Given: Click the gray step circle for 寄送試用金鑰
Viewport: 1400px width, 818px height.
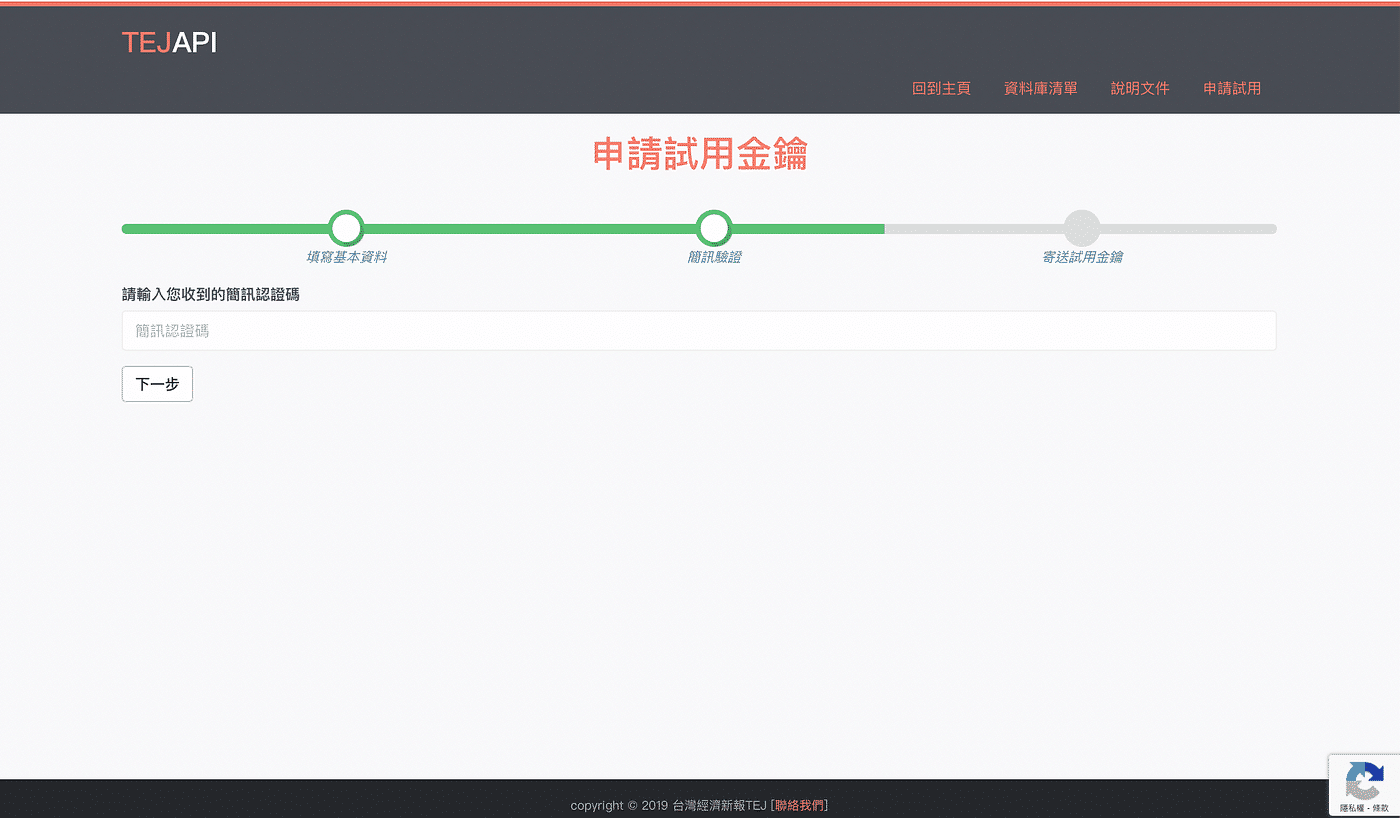Looking at the screenshot, I should tap(1082, 228).
